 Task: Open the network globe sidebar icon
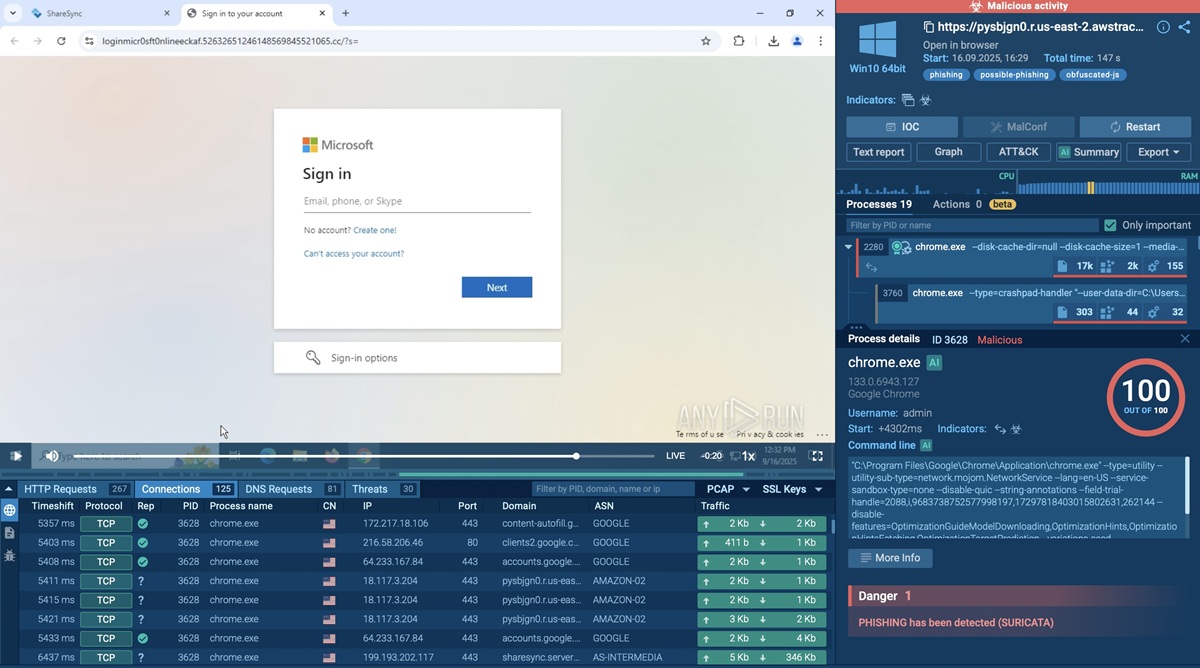click(x=10, y=511)
